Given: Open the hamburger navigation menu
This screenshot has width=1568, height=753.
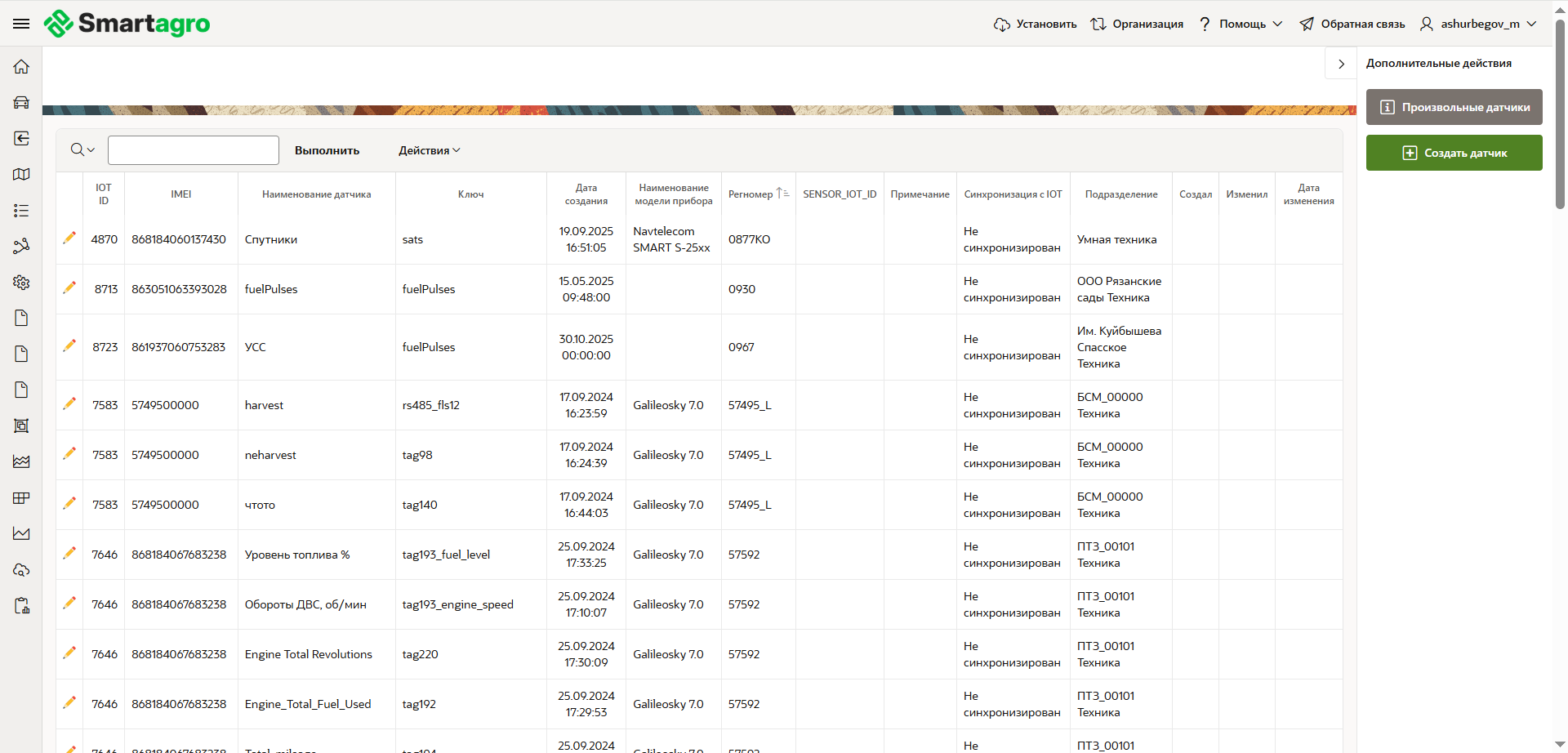Looking at the screenshot, I should pos(21,24).
